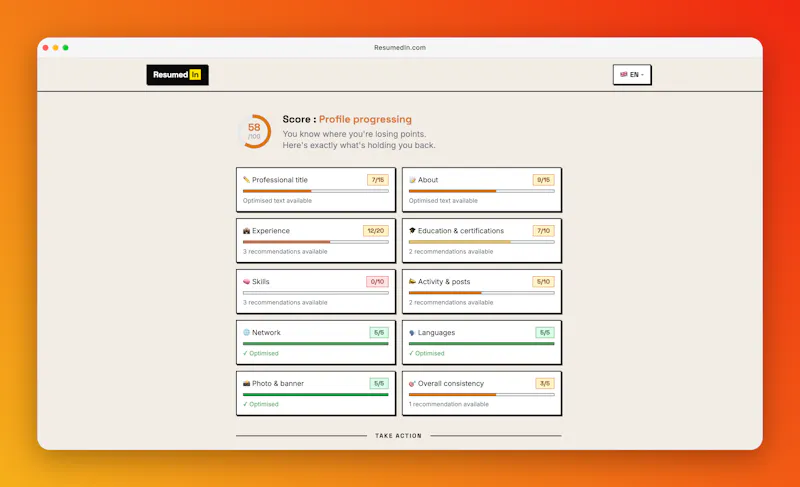Click the speech icon beside Languages
Image resolution: width=800 pixels, height=487 pixels.
412,332
